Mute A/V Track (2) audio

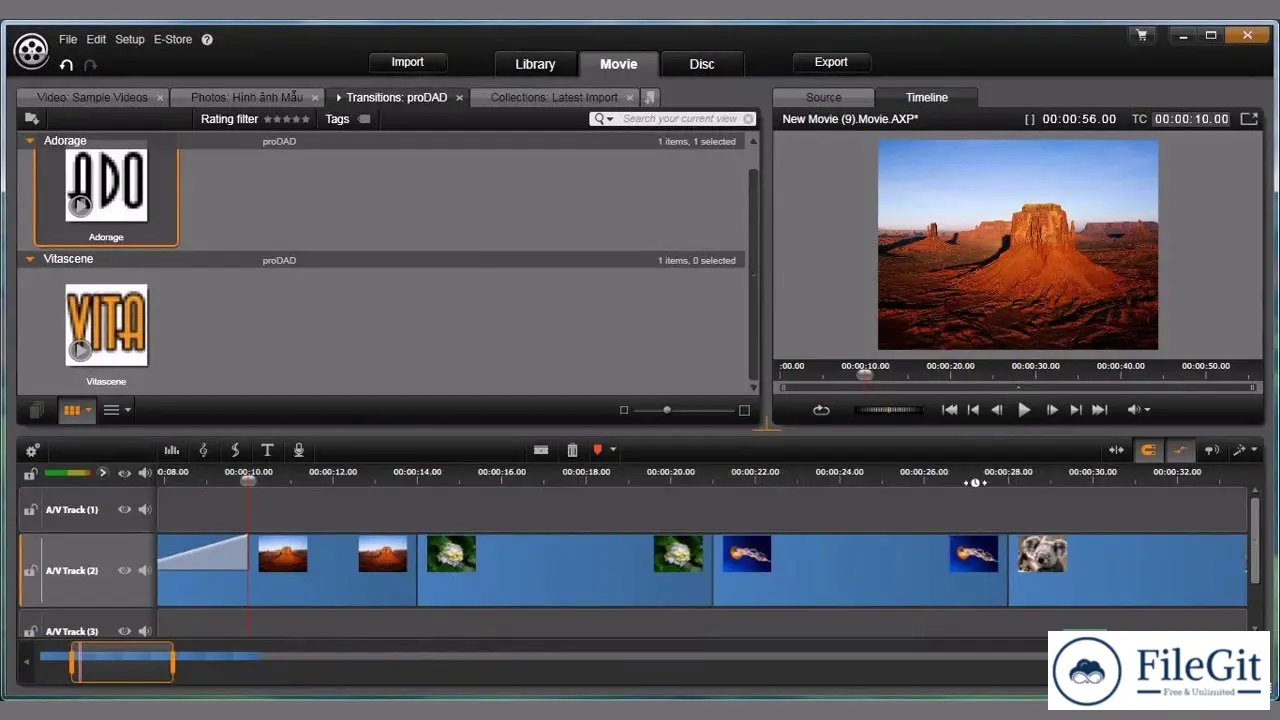[x=145, y=570]
